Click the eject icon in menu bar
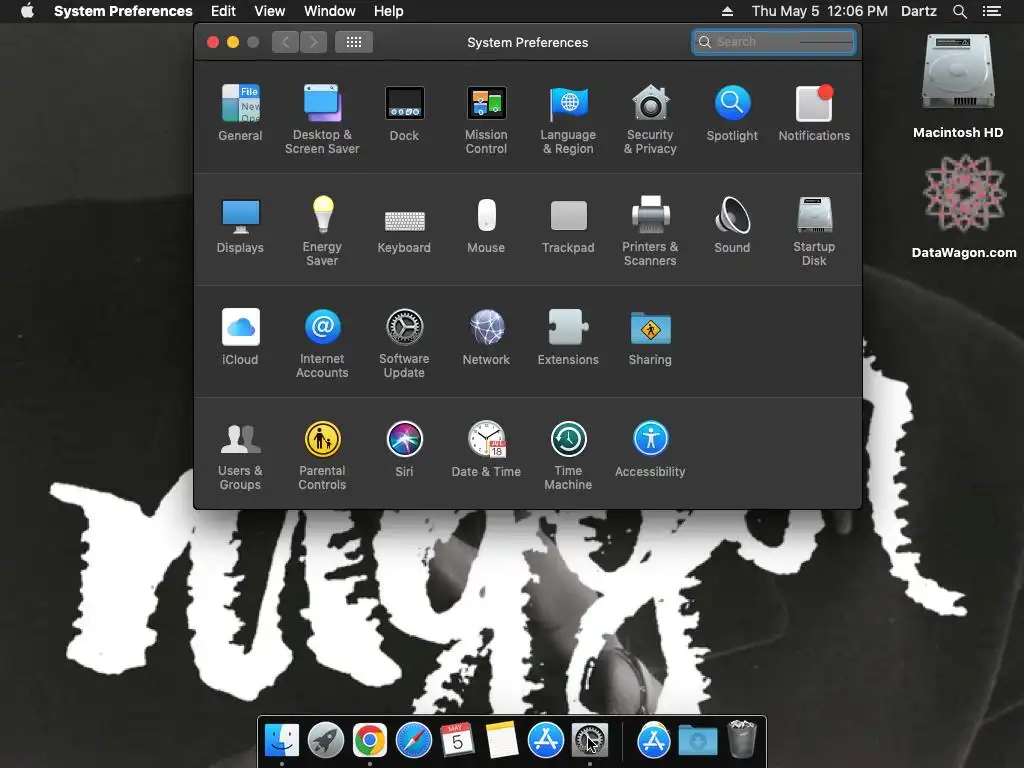 pyautogui.click(x=727, y=11)
